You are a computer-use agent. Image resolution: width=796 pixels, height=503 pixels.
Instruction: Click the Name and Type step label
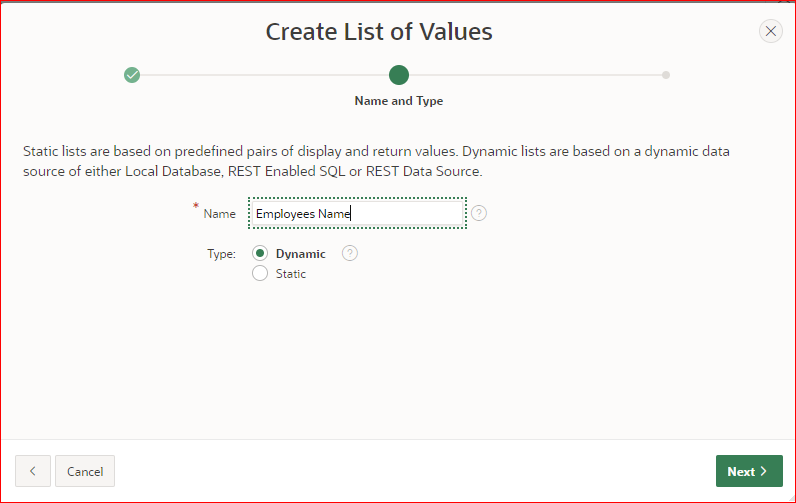click(399, 101)
